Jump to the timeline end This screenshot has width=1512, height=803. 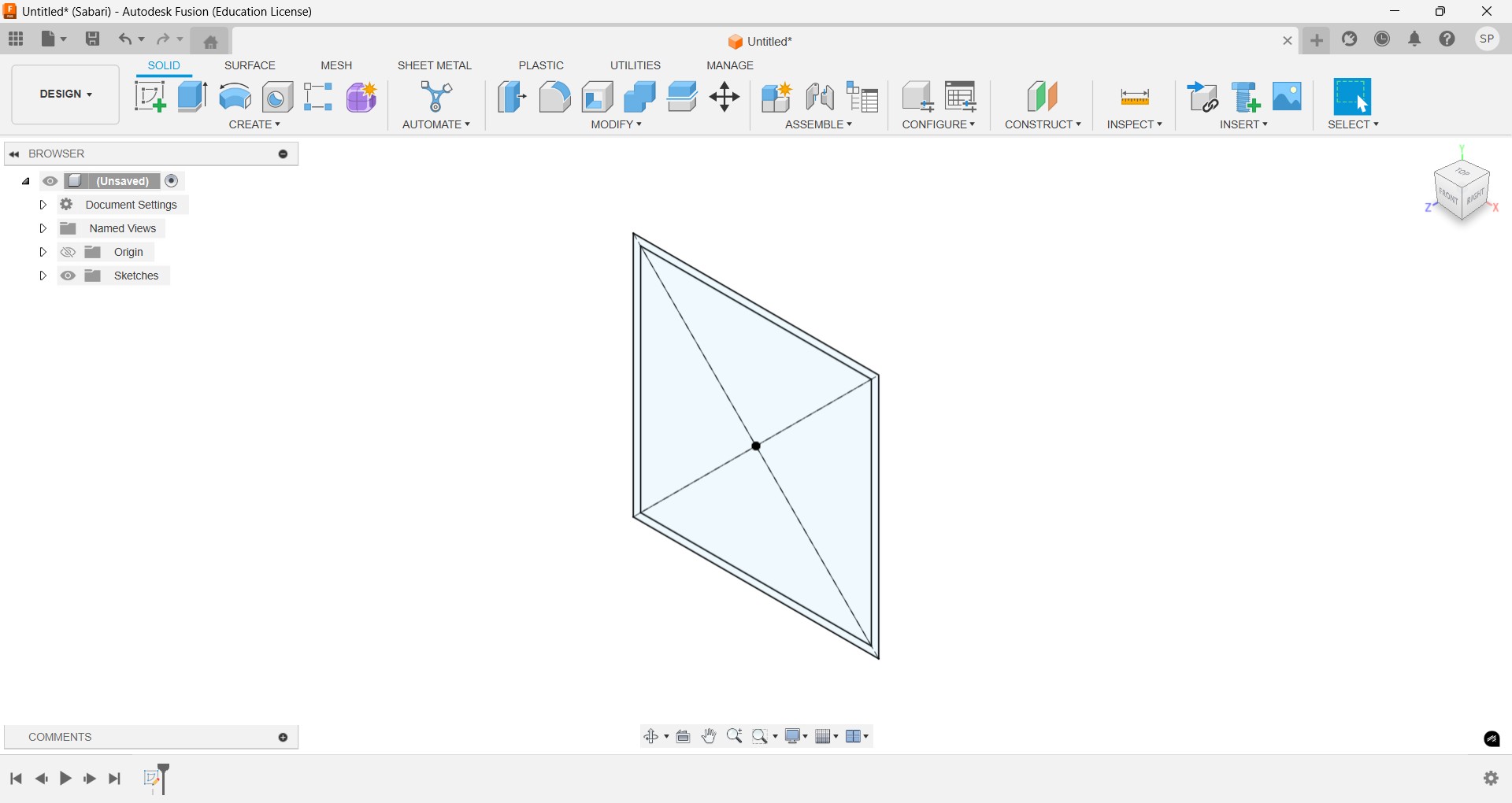[x=115, y=779]
